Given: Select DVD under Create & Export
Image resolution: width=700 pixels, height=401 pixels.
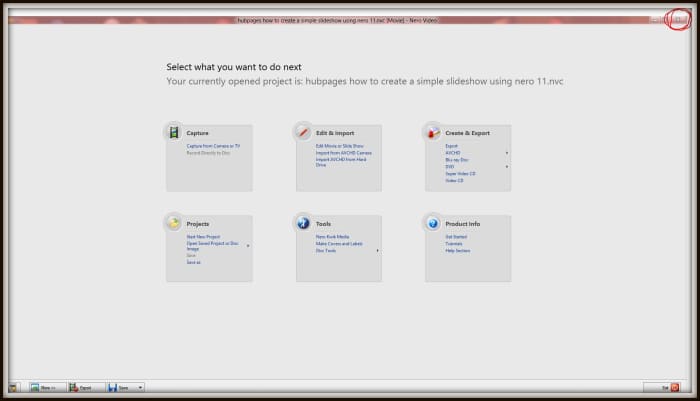Looking at the screenshot, I should 450,167.
